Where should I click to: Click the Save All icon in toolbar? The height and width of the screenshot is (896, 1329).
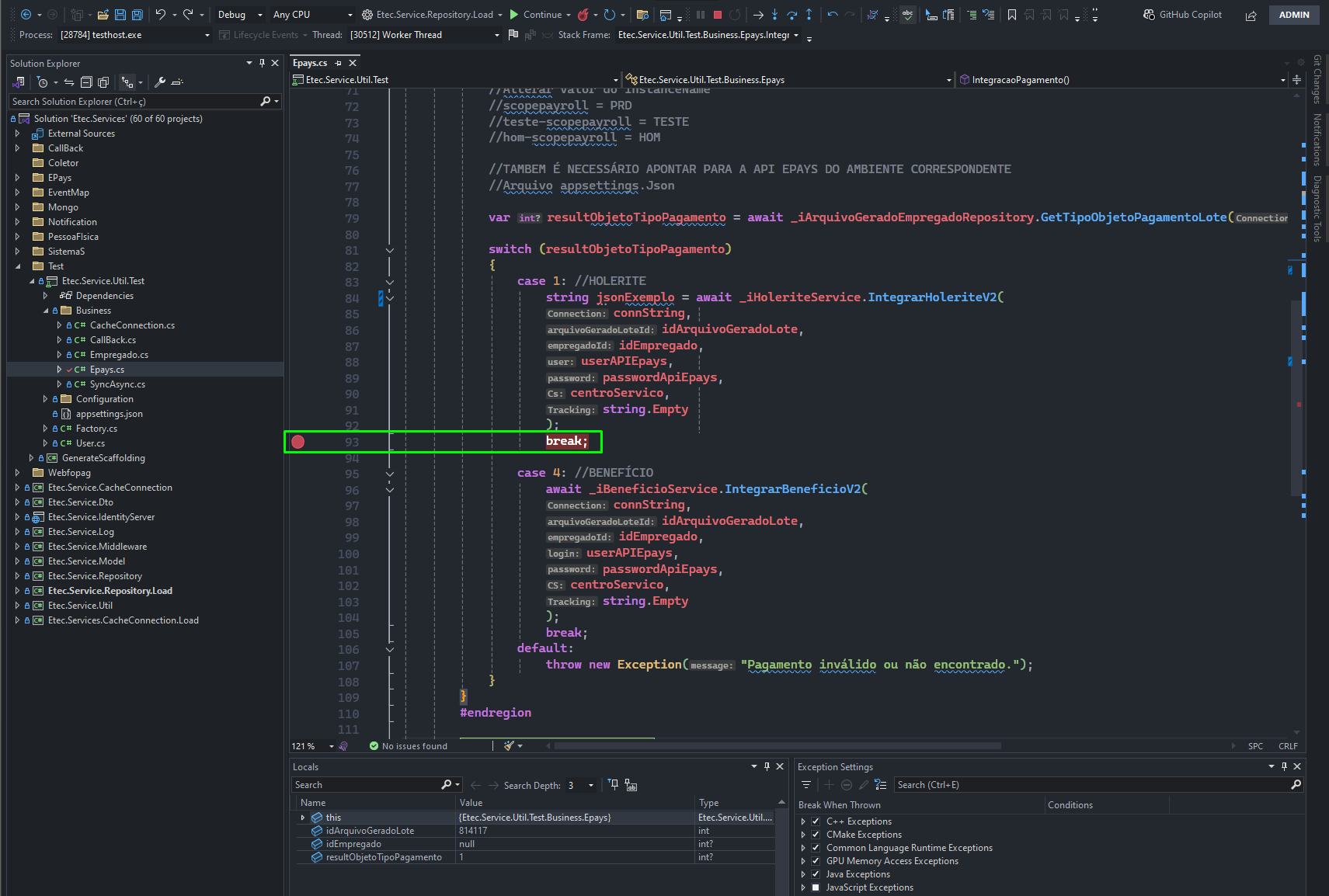pos(137,15)
